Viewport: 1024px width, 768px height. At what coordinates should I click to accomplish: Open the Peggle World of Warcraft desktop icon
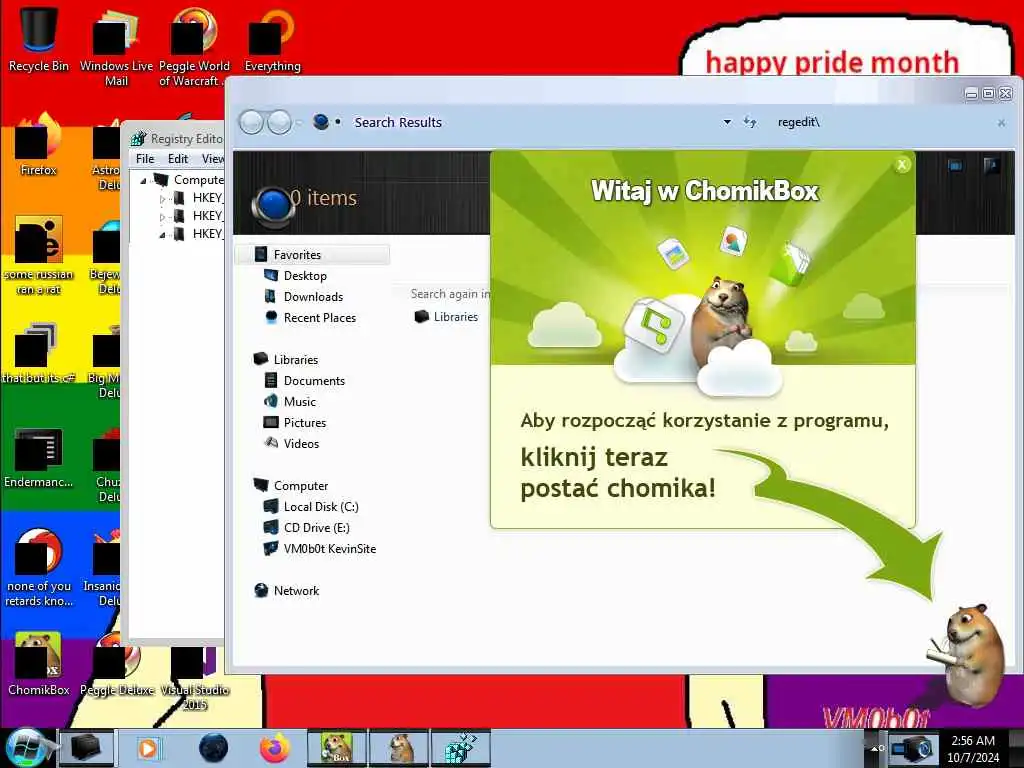(194, 46)
